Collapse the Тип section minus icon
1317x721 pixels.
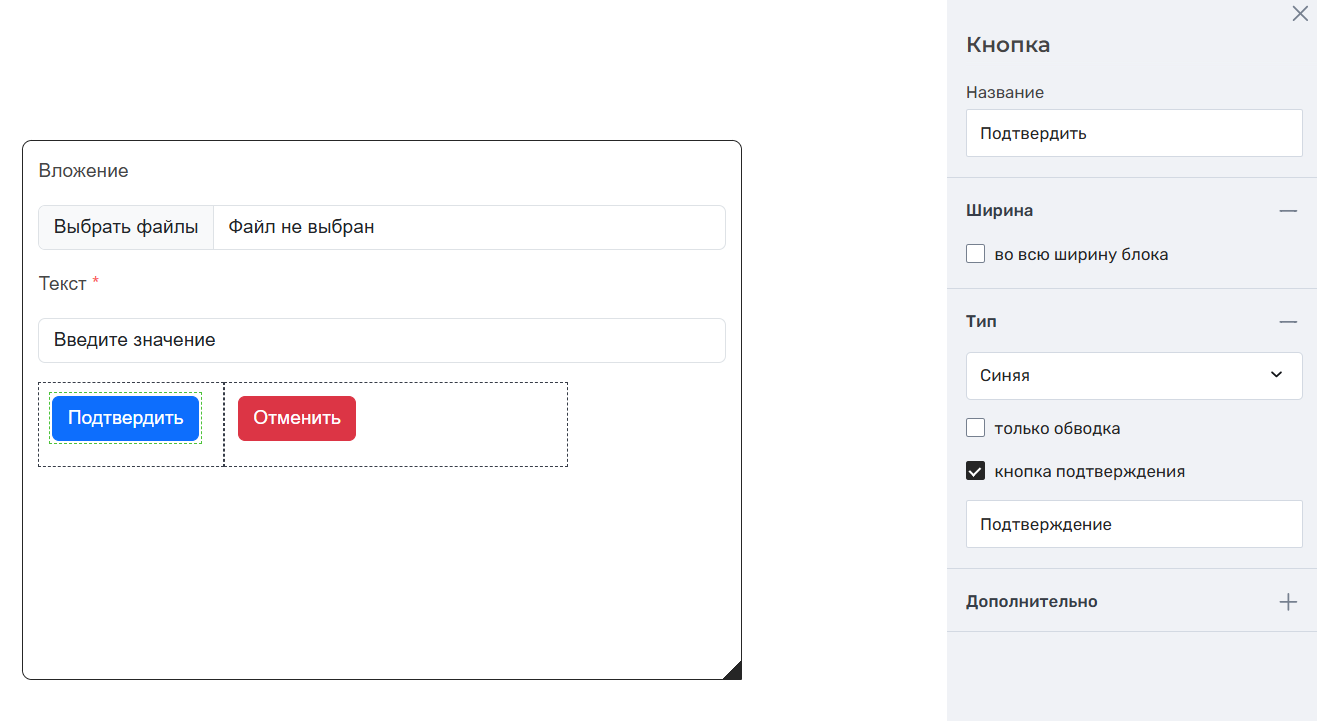click(x=1288, y=322)
